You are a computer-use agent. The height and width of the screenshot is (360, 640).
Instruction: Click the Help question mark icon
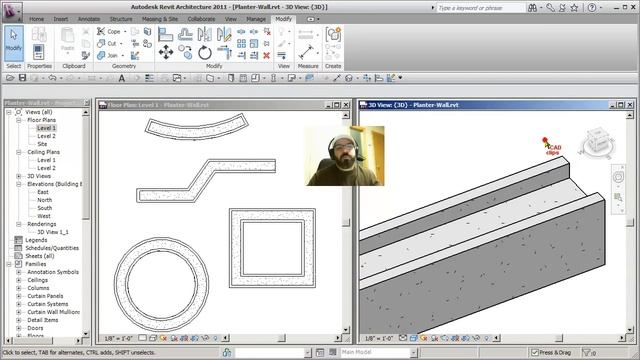(x=592, y=7)
